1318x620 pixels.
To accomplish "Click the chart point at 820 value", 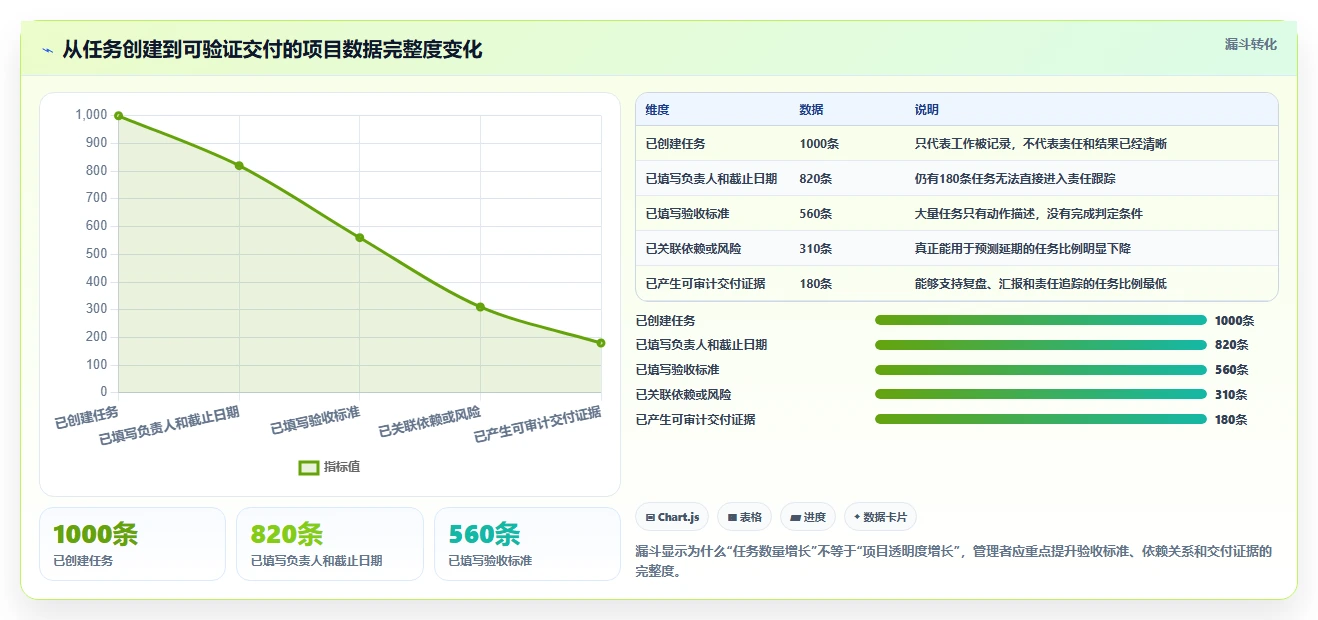I will 239,165.
